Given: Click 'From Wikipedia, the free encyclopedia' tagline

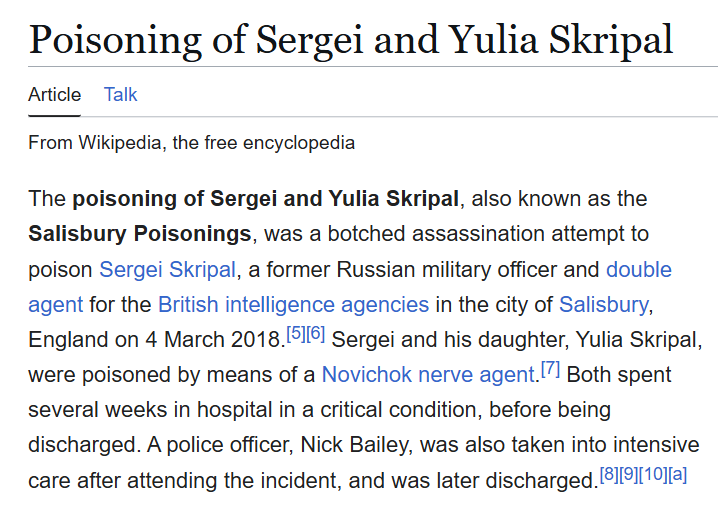Looking at the screenshot, I should click(x=191, y=143).
